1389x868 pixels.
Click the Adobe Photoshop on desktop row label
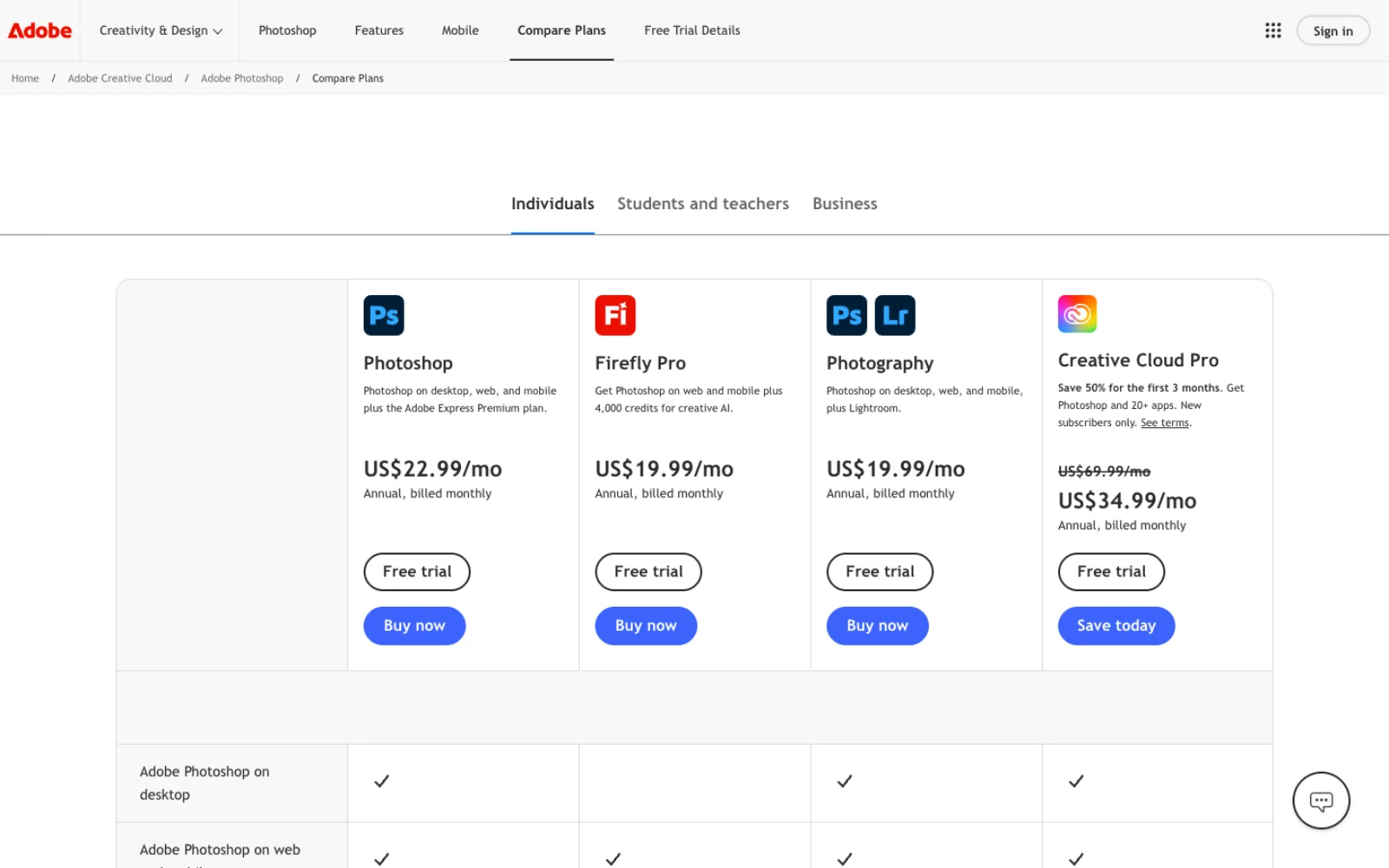[x=205, y=783]
